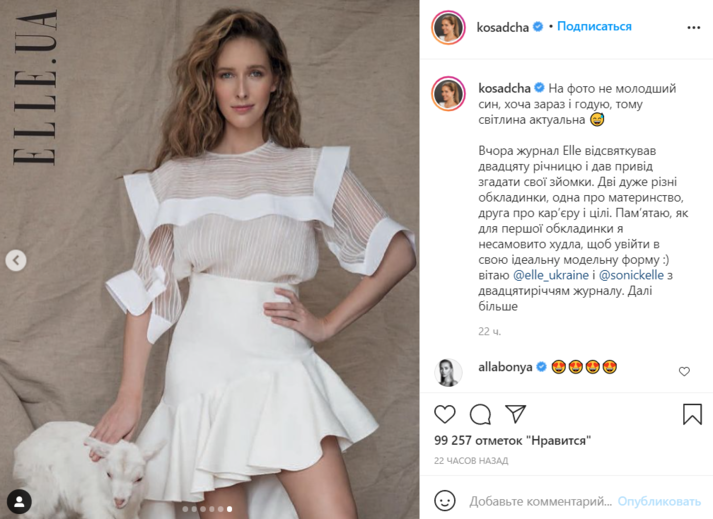Save post with the bookmark icon
This screenshot has height=519, width=713.
692,414
